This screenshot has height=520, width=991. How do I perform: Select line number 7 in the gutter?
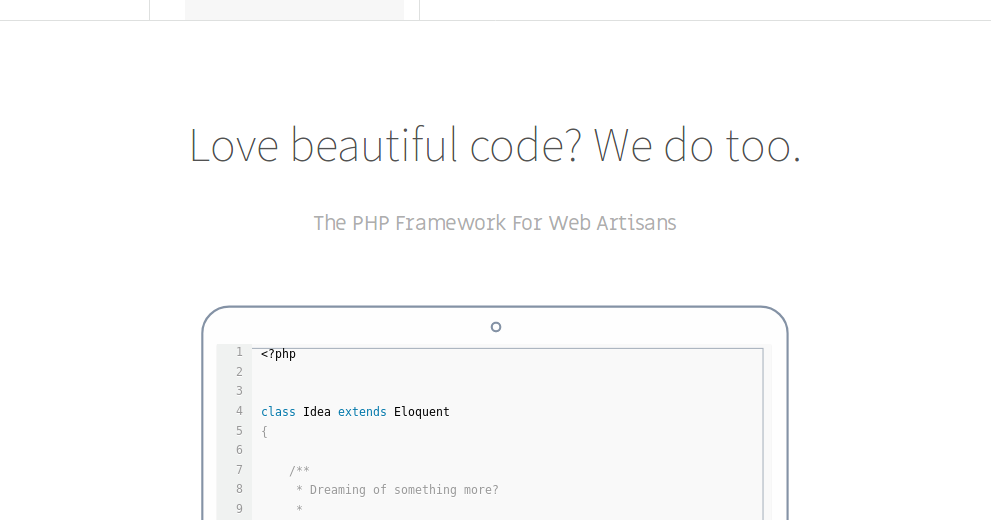pyautogui.click(x=239, y=470)
